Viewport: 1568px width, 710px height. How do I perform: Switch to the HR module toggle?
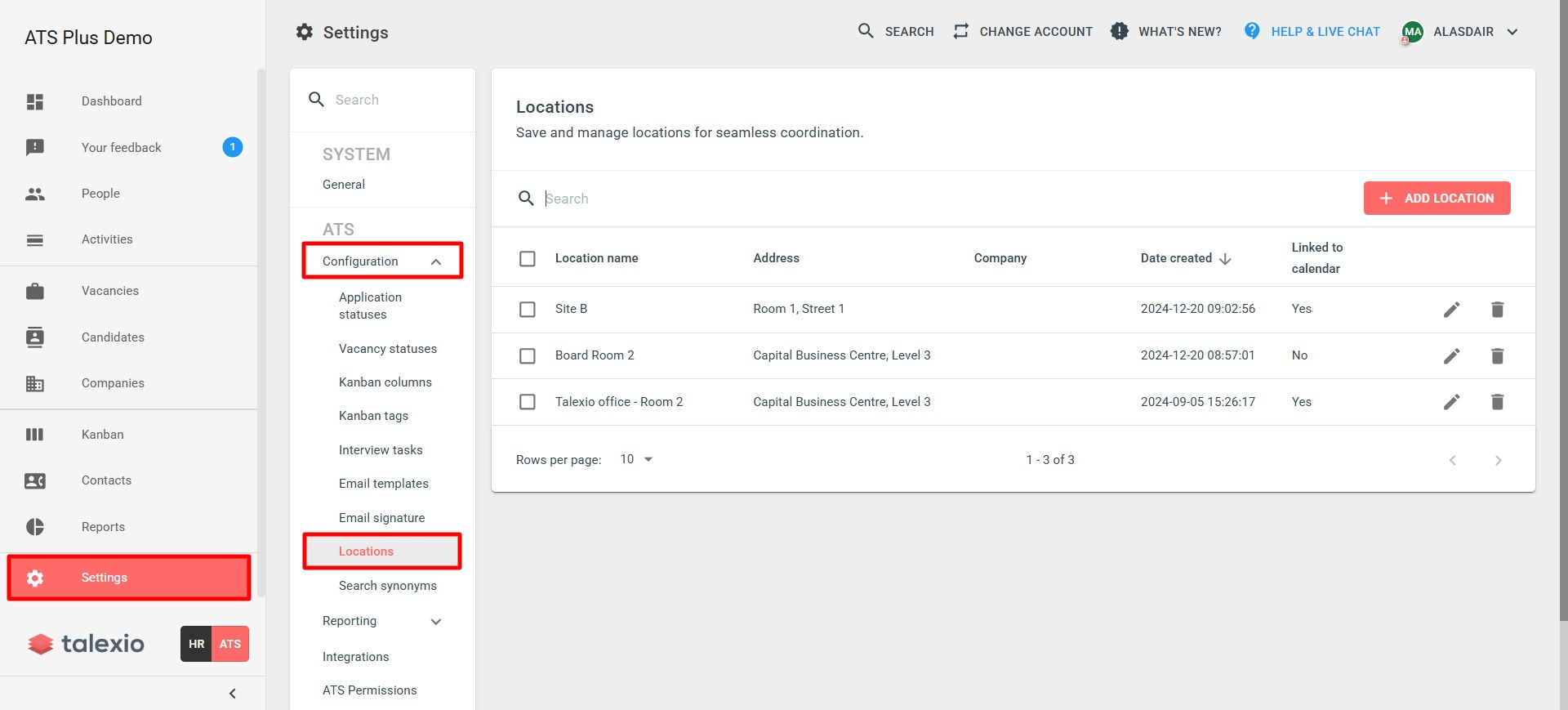[196, 644]
